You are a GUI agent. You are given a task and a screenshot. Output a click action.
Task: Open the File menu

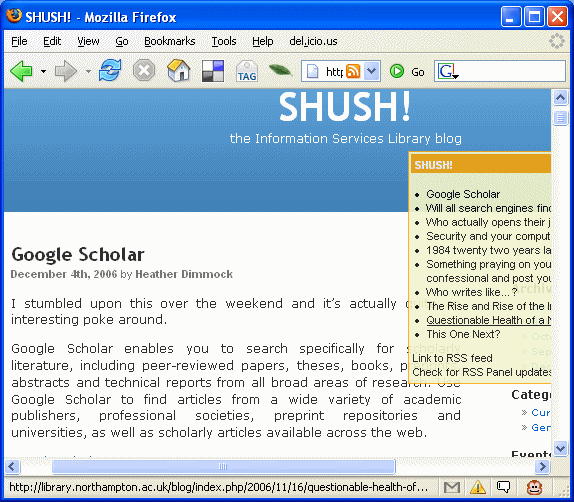19,41
